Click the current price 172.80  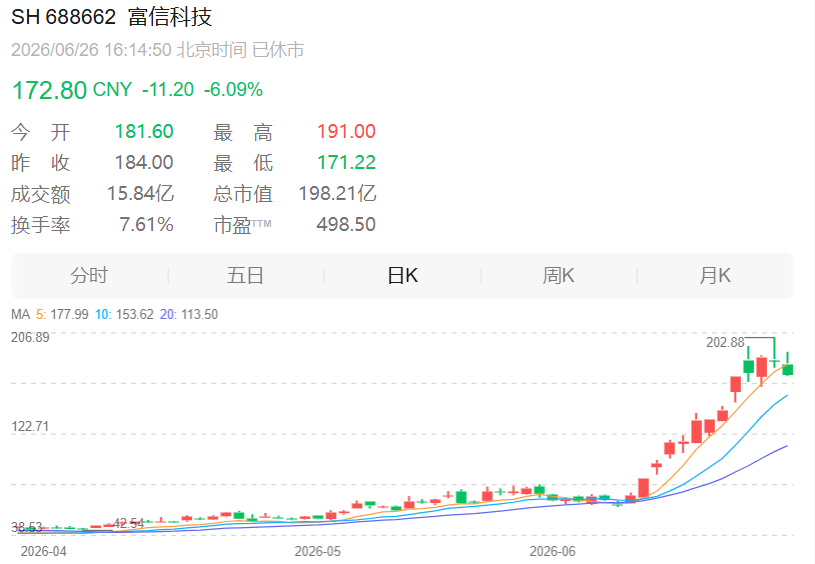49,90
